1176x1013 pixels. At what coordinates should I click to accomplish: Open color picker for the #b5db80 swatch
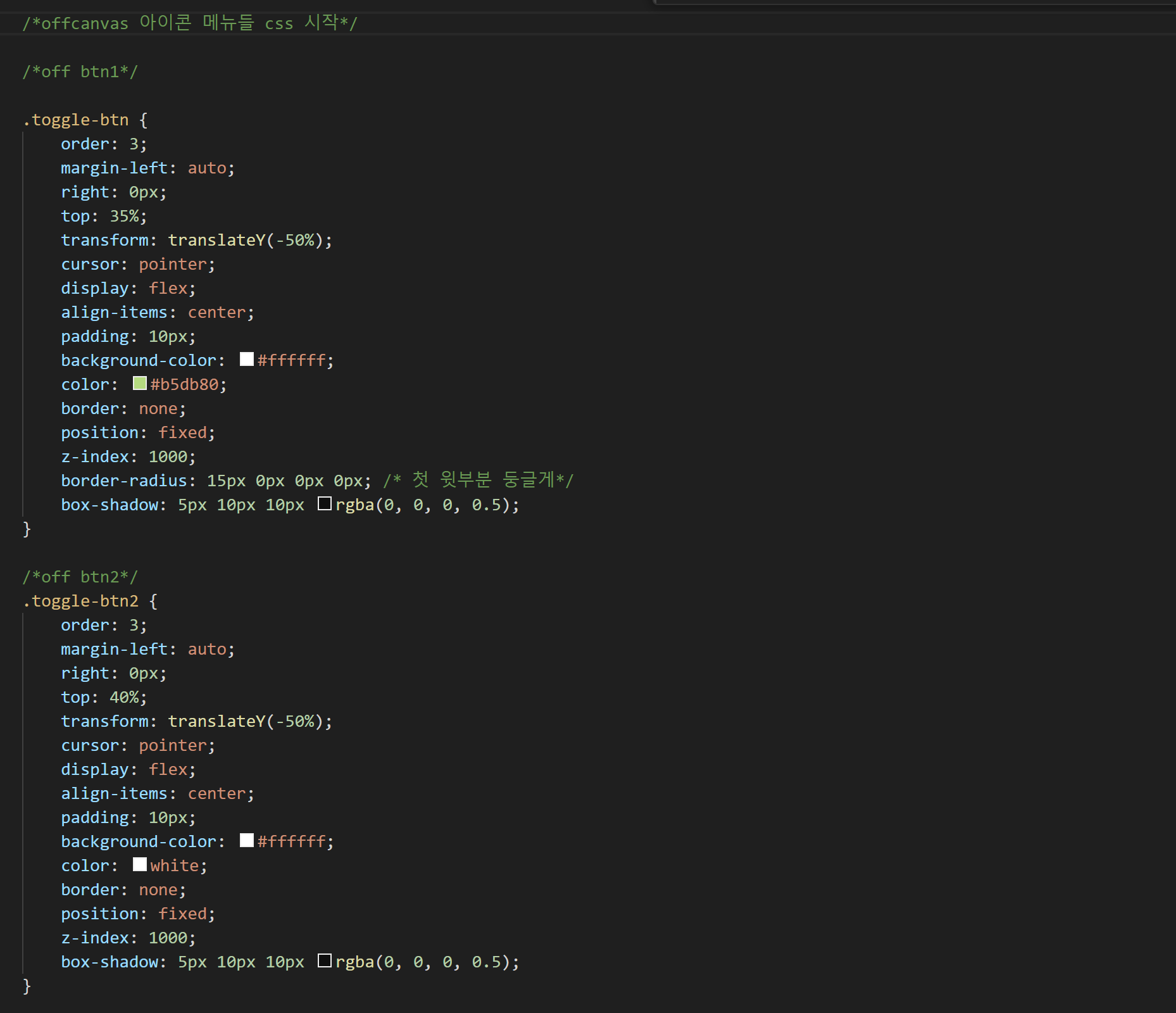(x=139, y=383)
